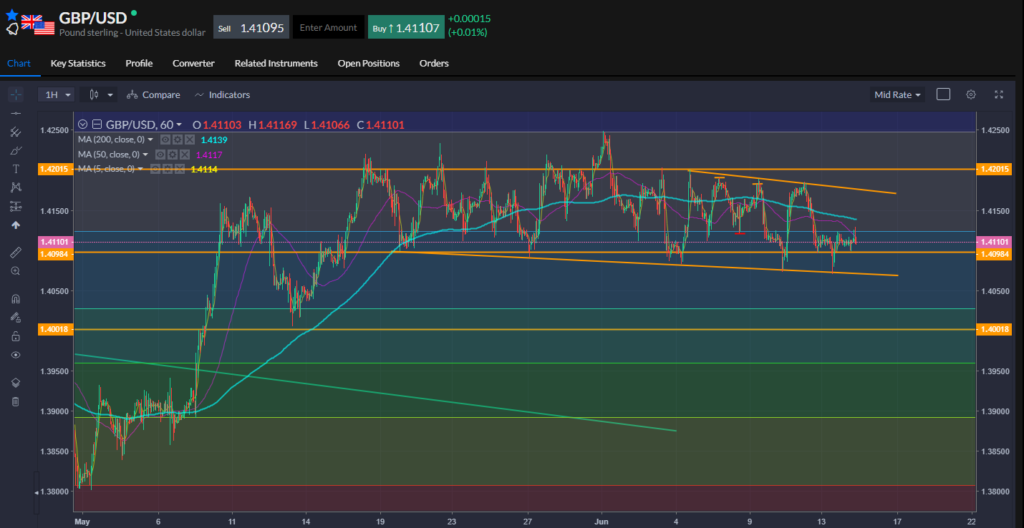Toggle lock all drawings
This screenshot has width=1024, height=528.
pyautogui.click(x=15, y=336)
